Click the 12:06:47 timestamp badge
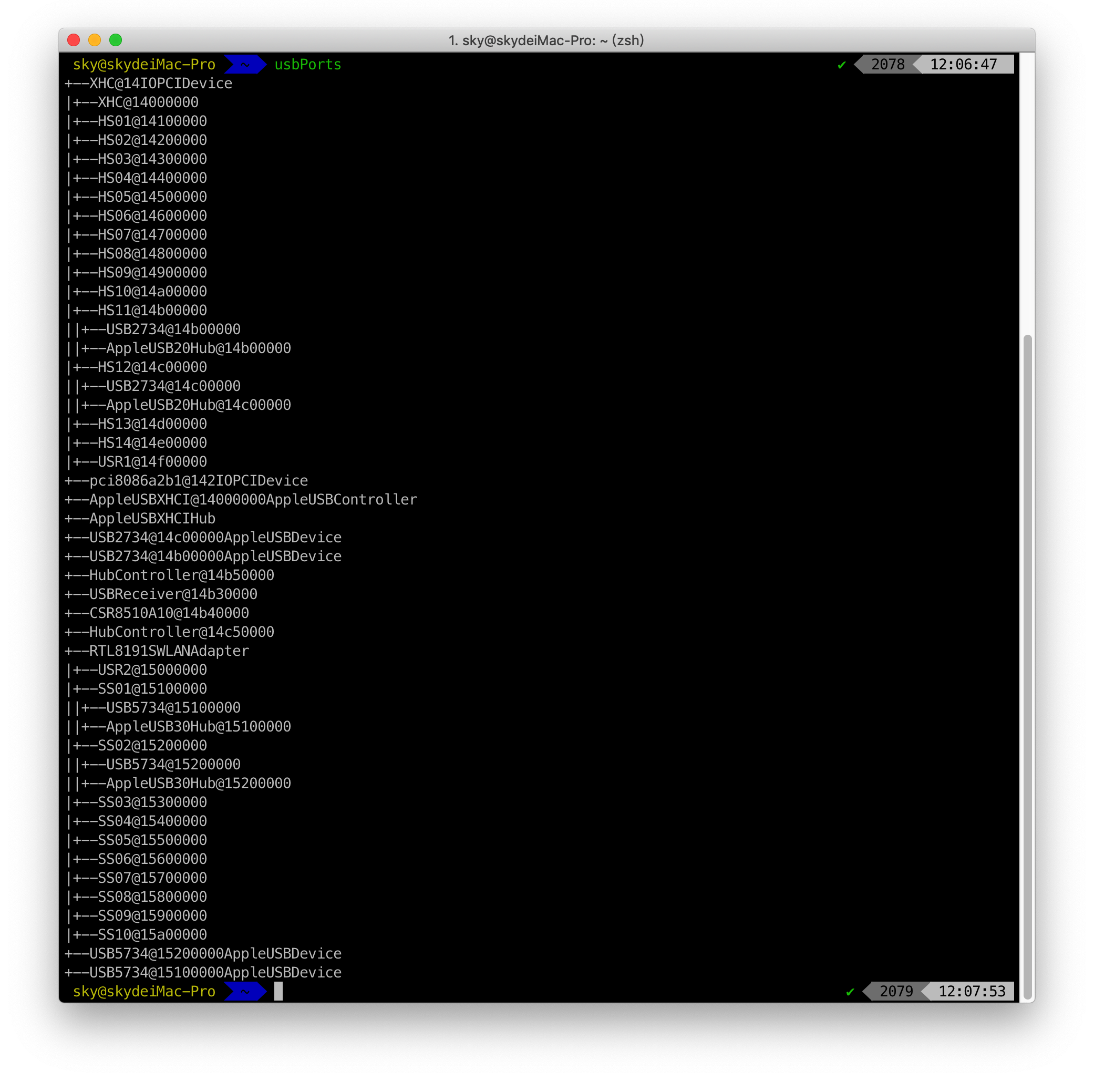The height and width of the screenshot is (1092, 1094). click(963, 65)
